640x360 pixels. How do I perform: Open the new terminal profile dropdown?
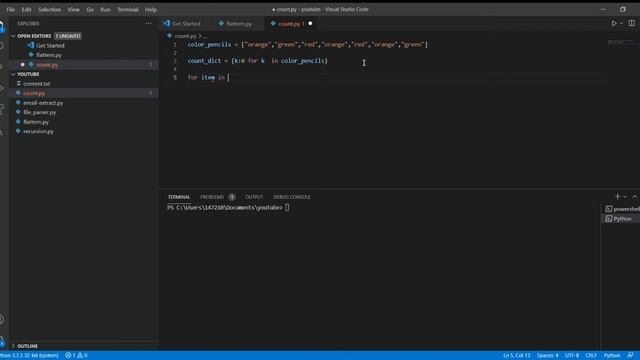click(x=624, y=197)
